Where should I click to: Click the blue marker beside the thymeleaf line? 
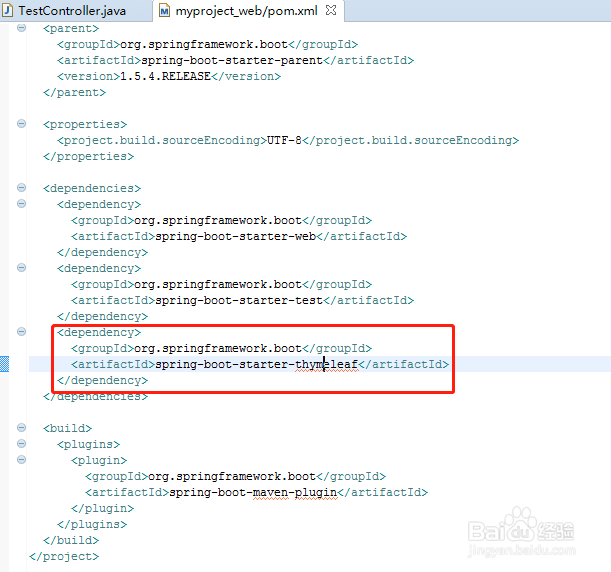tap(4, 364)
